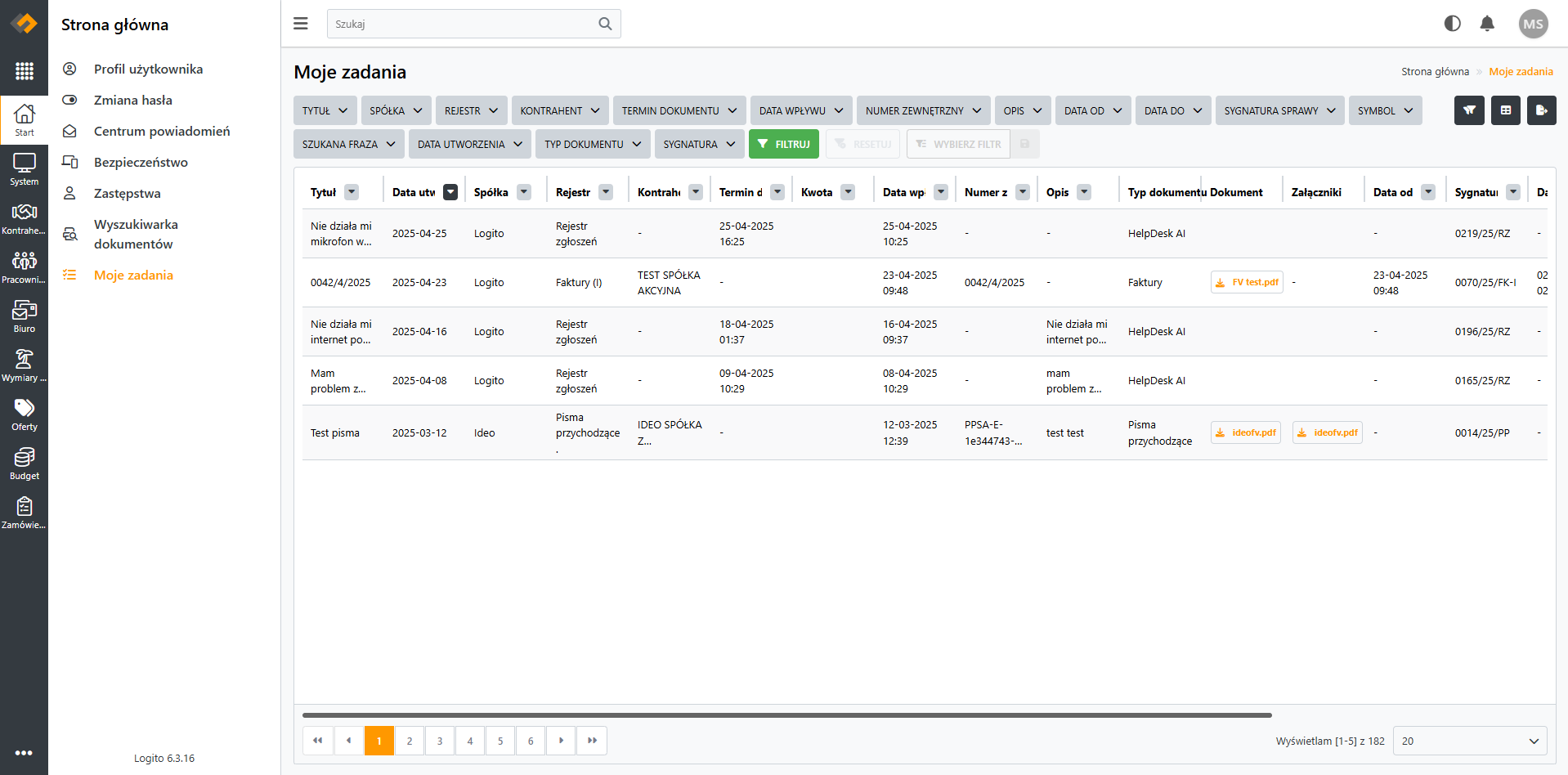Expand the TYTUŁ filter dropdown
The height and width of the screenshot is (775, 1568).
[325, 110]
